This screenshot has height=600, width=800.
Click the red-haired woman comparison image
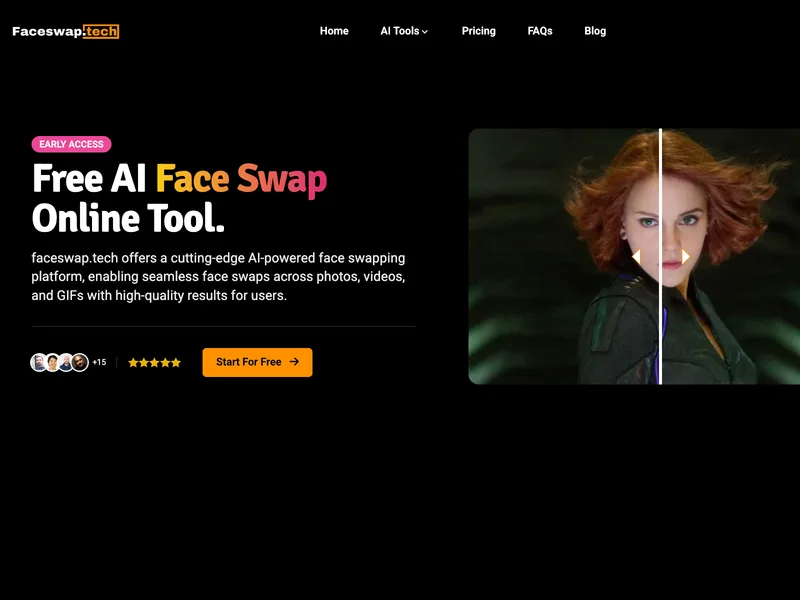634,256
